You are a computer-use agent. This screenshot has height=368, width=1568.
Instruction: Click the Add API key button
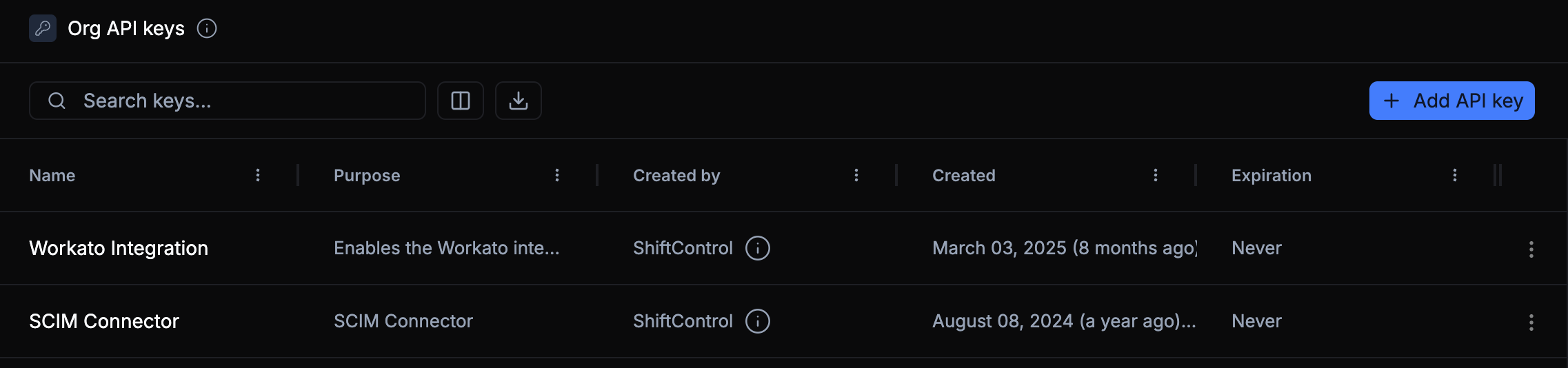[x=1451, y=101]
